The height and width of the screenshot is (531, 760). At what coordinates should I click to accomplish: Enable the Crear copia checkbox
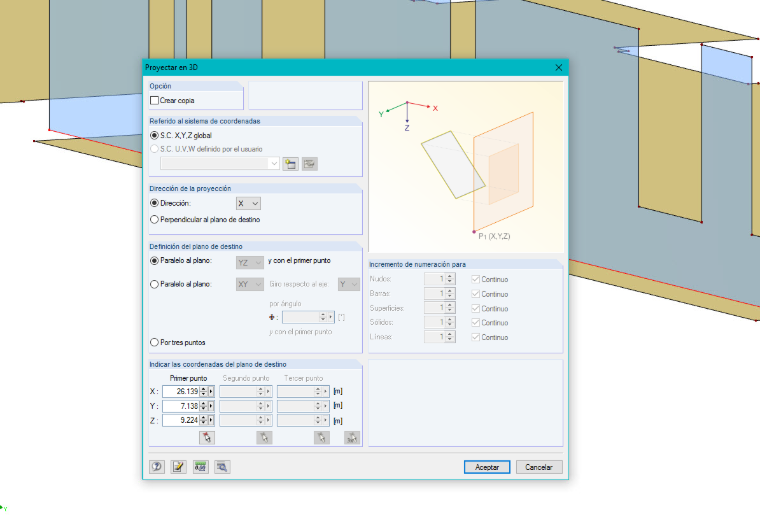(155, 100)
